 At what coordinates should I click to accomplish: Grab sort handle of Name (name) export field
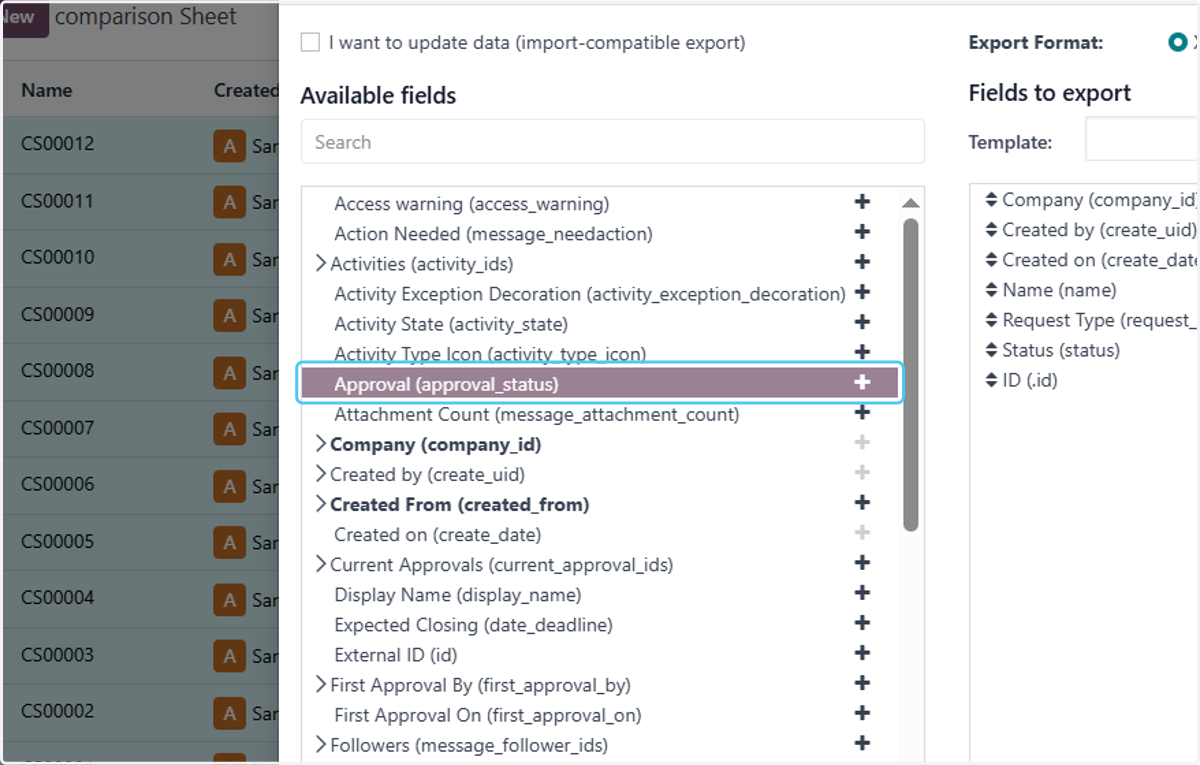pos(991,290)
